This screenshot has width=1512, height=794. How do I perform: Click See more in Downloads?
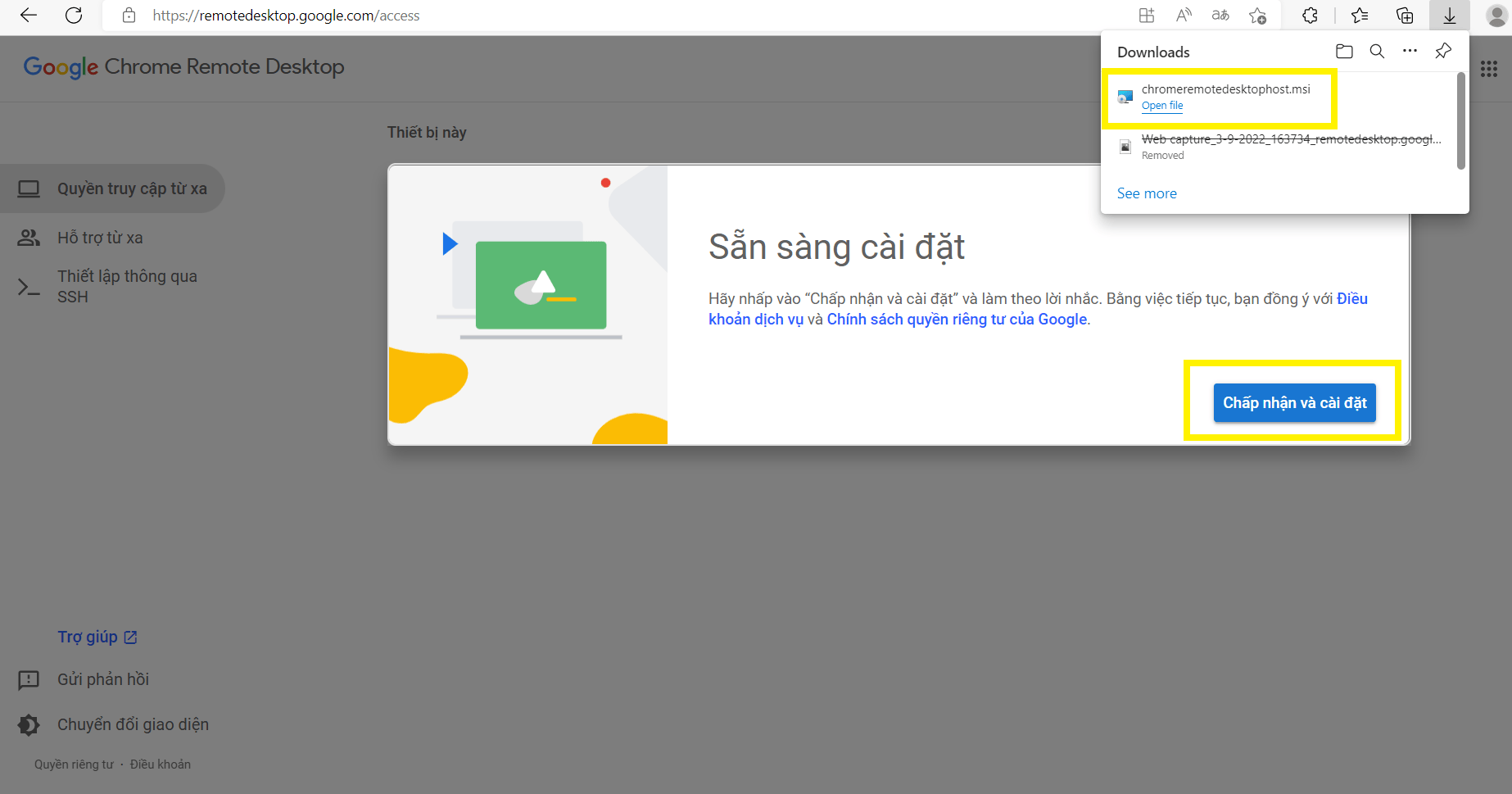pyautogui.click(x=1147, y=193)
